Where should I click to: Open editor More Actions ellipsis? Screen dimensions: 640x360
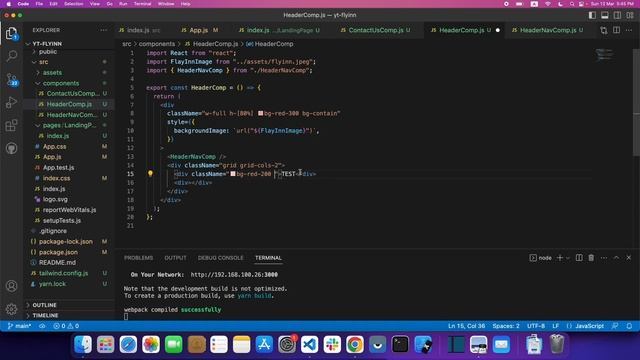(629, 30)
